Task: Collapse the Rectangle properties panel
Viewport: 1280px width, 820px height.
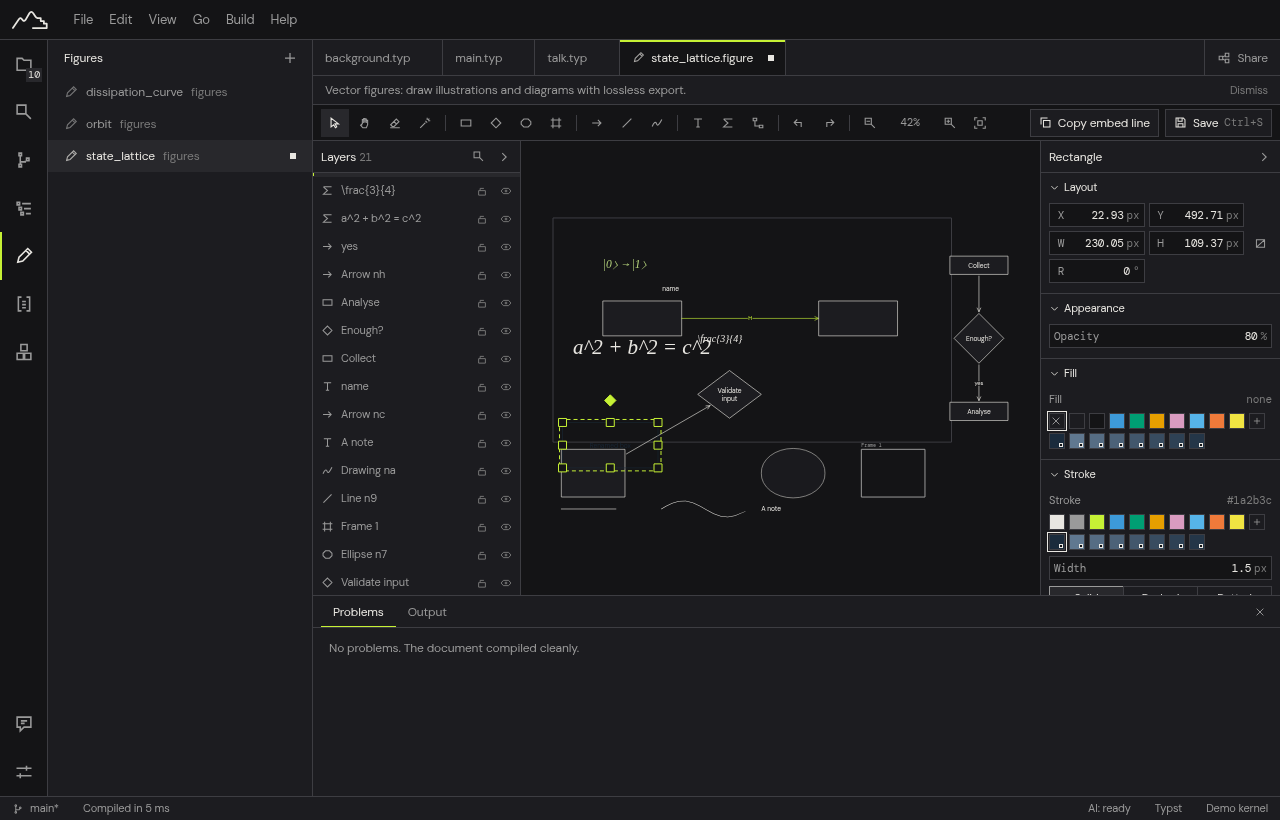Action: 1264,157
